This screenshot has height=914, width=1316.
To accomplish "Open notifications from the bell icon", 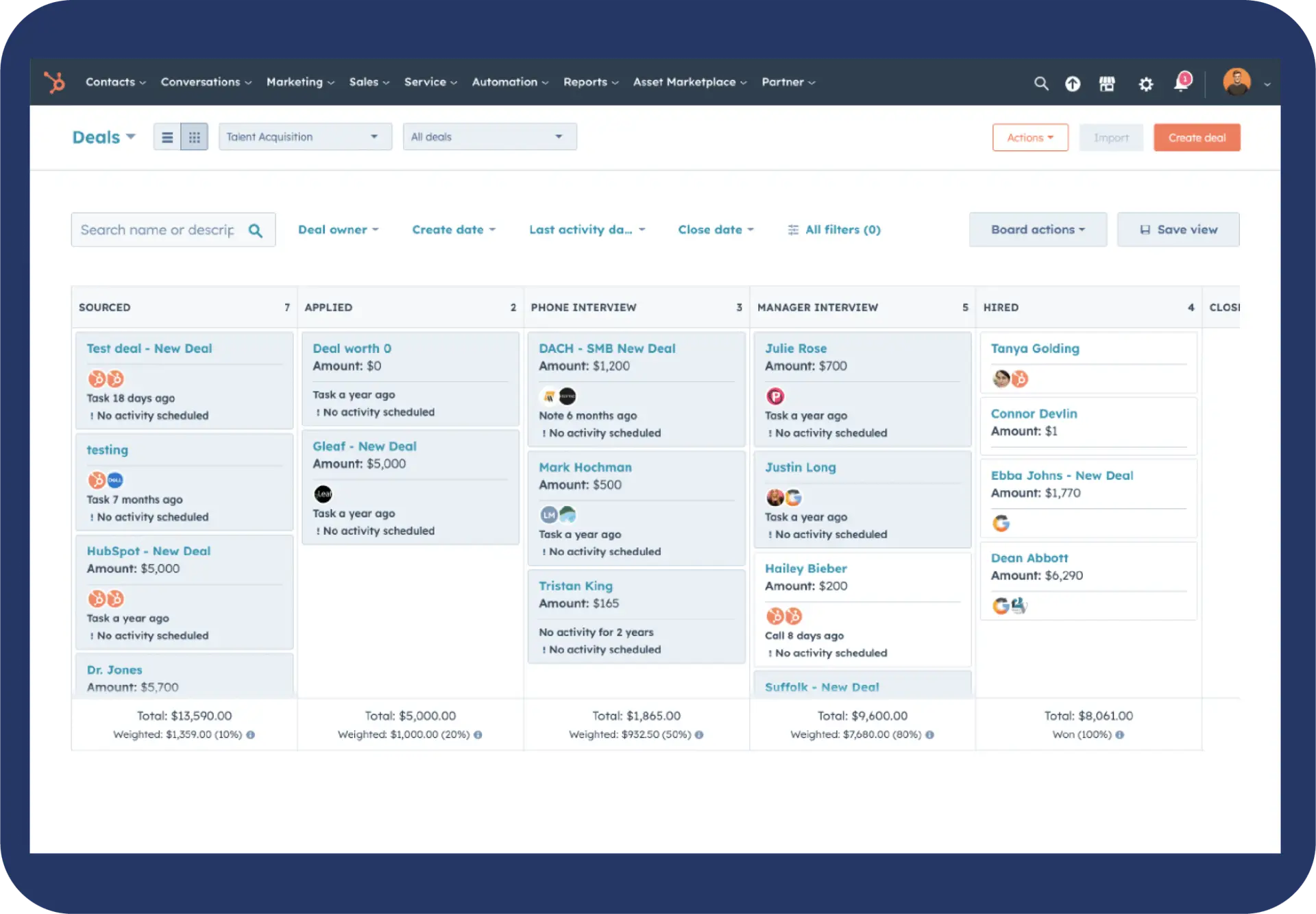I will (x=1180, y=83).
